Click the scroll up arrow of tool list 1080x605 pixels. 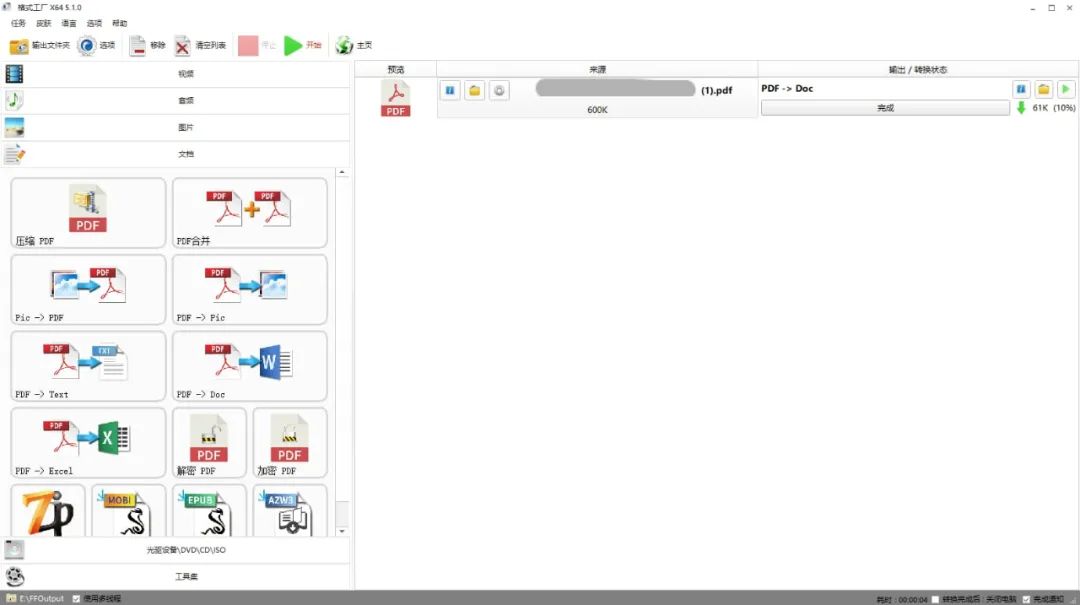pyautogui.click(x=342, y=172)
